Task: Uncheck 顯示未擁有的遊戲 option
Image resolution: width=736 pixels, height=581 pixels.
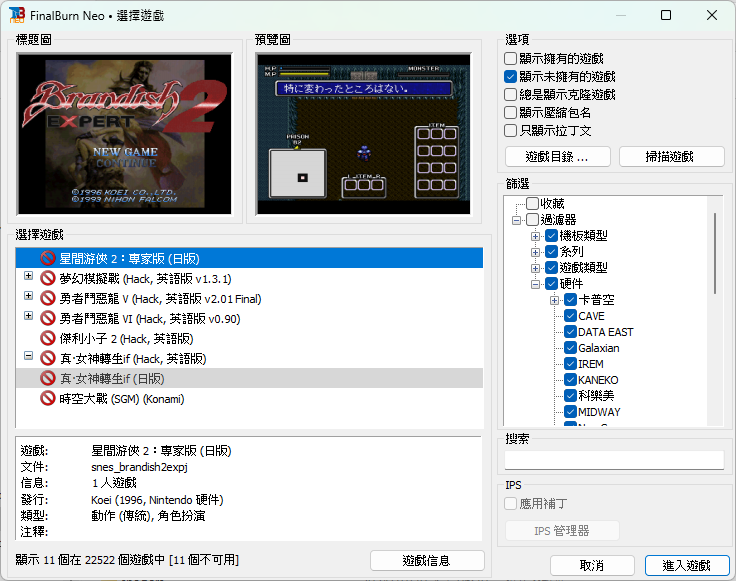Action: click(x=510, y=76)
